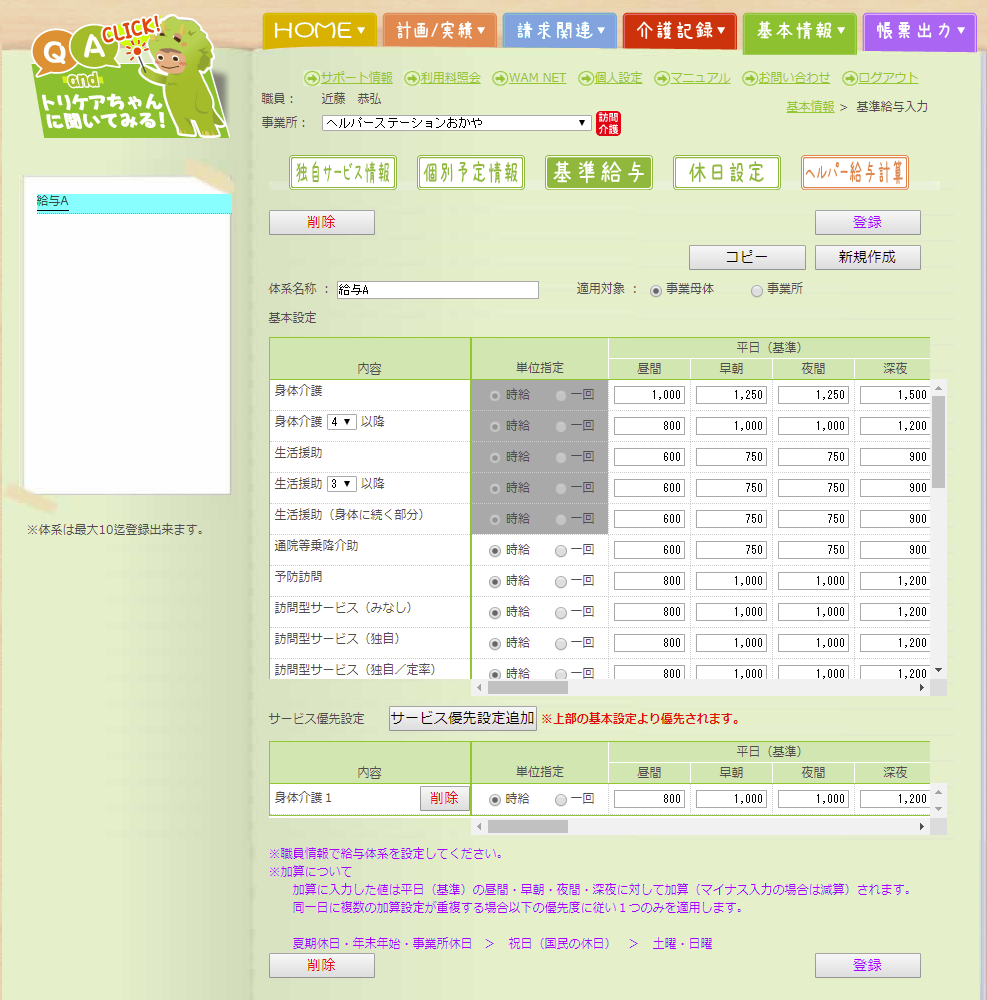The height and width of the screenshot is (1000, 987).
Task: Click the サービス優先設定追加 button
Action: [x=462, y=718]
